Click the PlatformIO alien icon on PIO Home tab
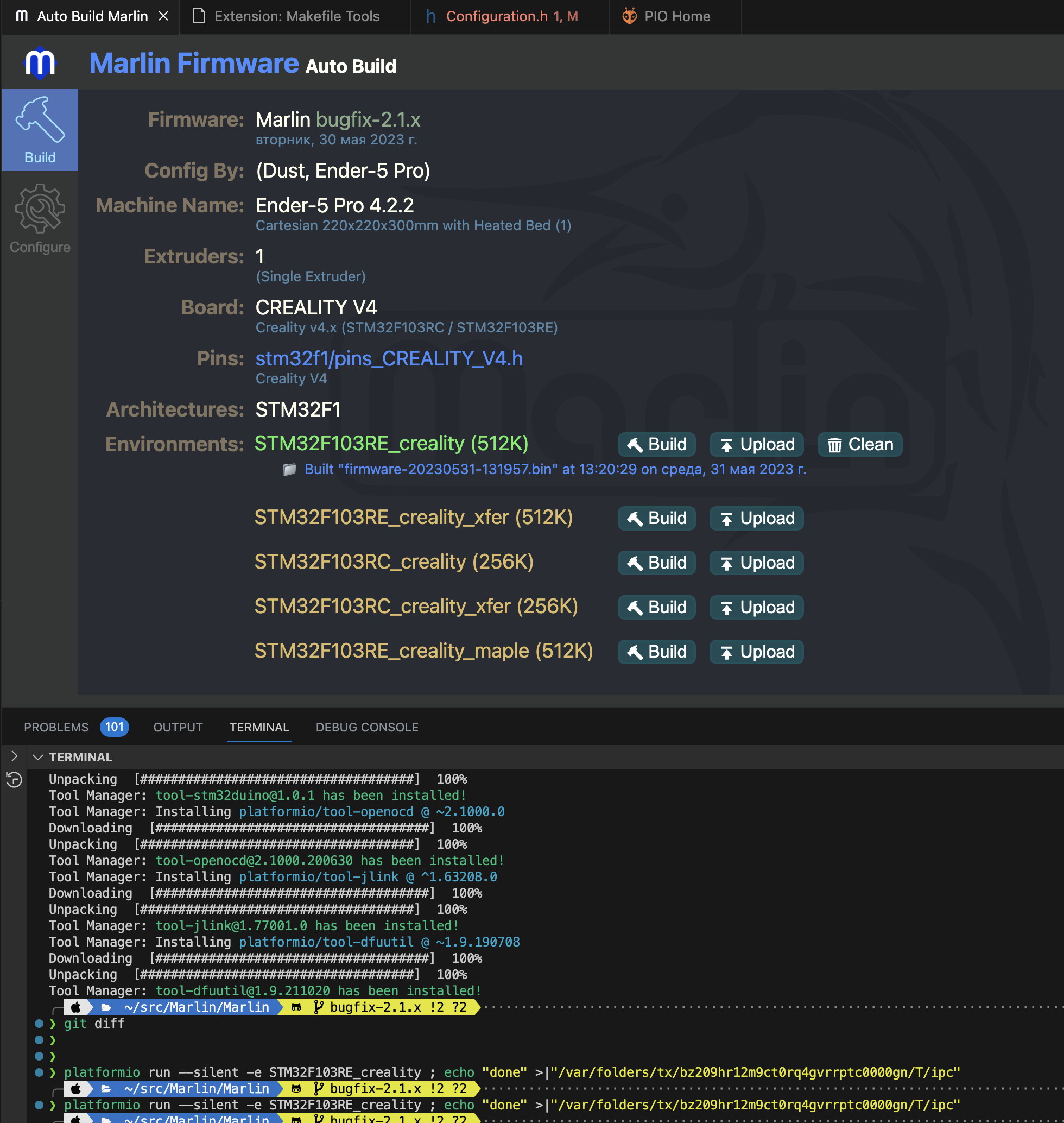This screenshot has width=1064, height=1123. 629,16
